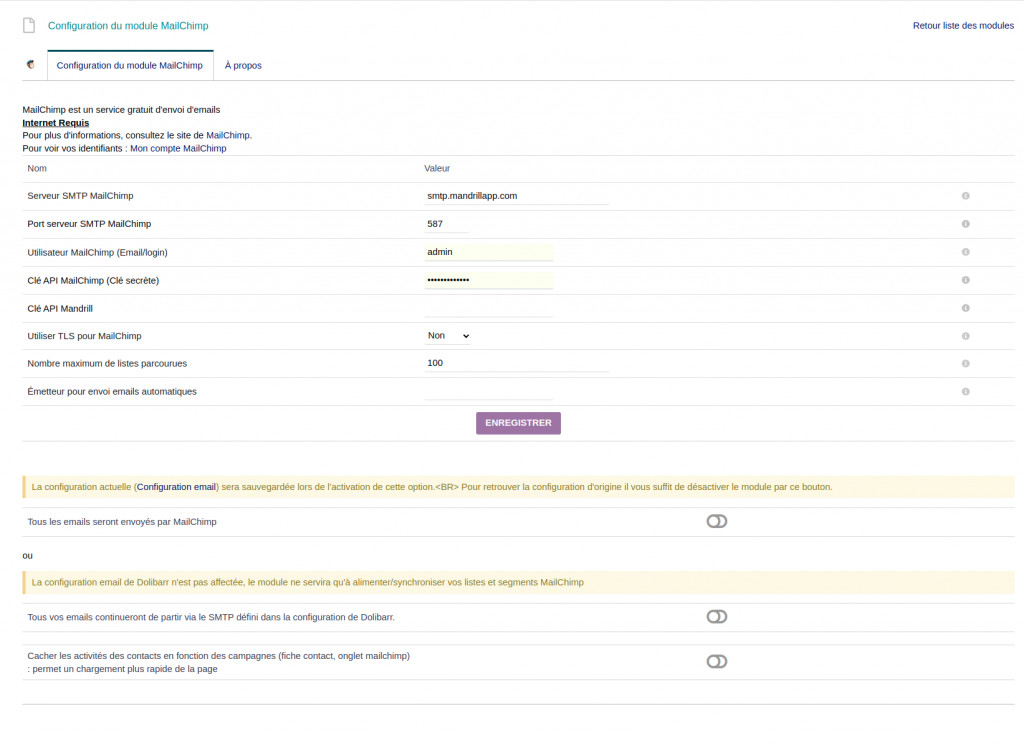Go back via Retour liste des modules

click(963, 25)
